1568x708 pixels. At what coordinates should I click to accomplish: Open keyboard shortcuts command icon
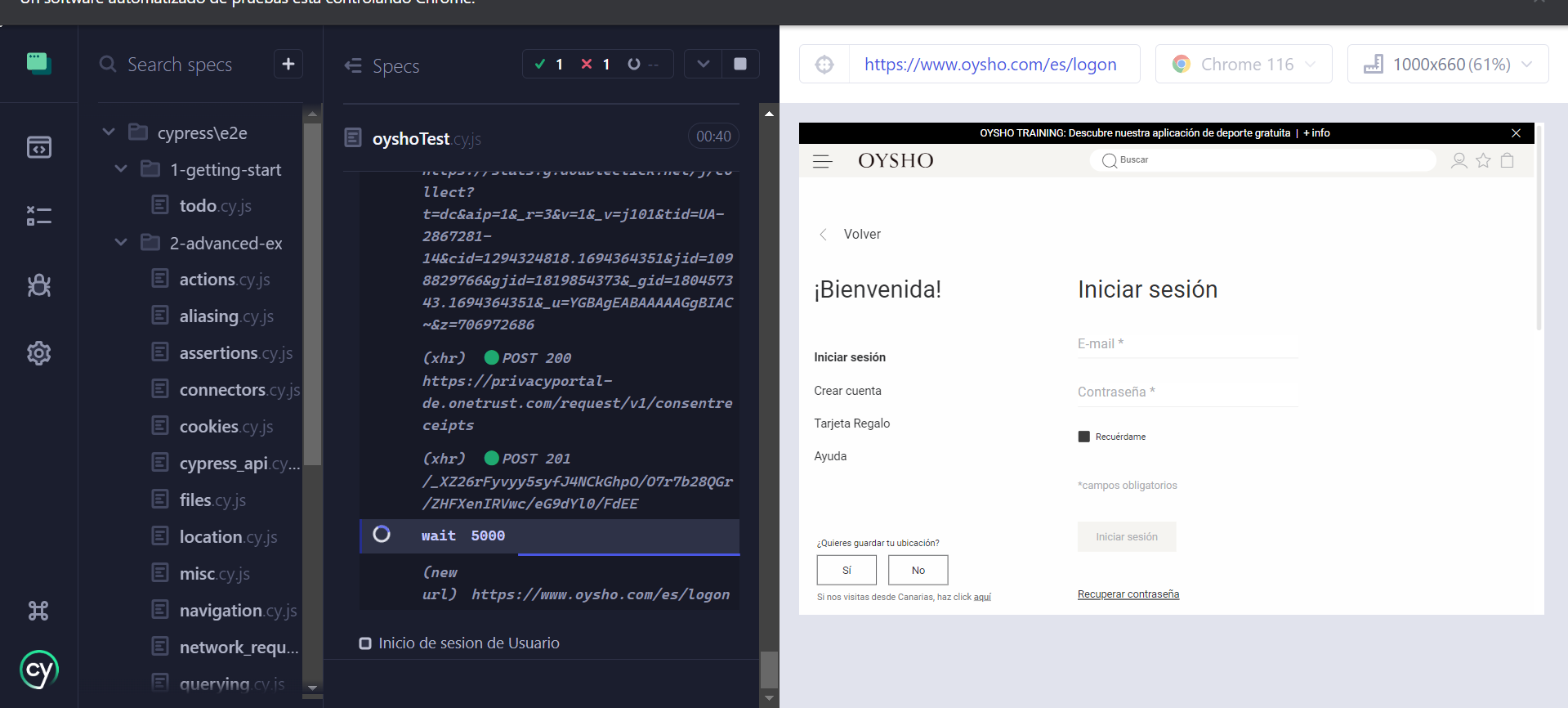(x=38, y=611)
